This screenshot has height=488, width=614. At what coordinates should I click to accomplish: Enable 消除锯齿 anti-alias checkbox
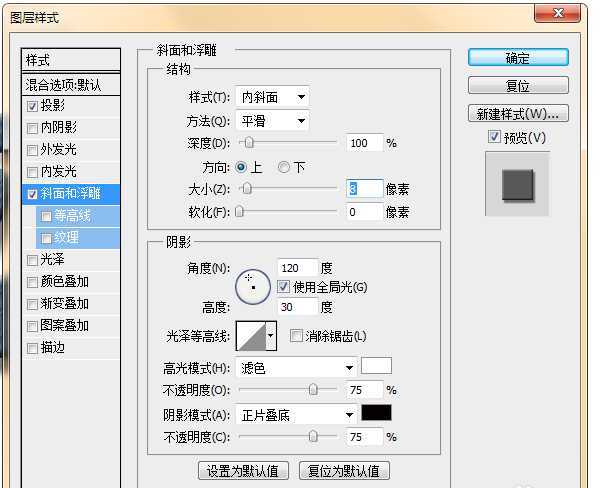pyautogui.click(x=296, y=336)
